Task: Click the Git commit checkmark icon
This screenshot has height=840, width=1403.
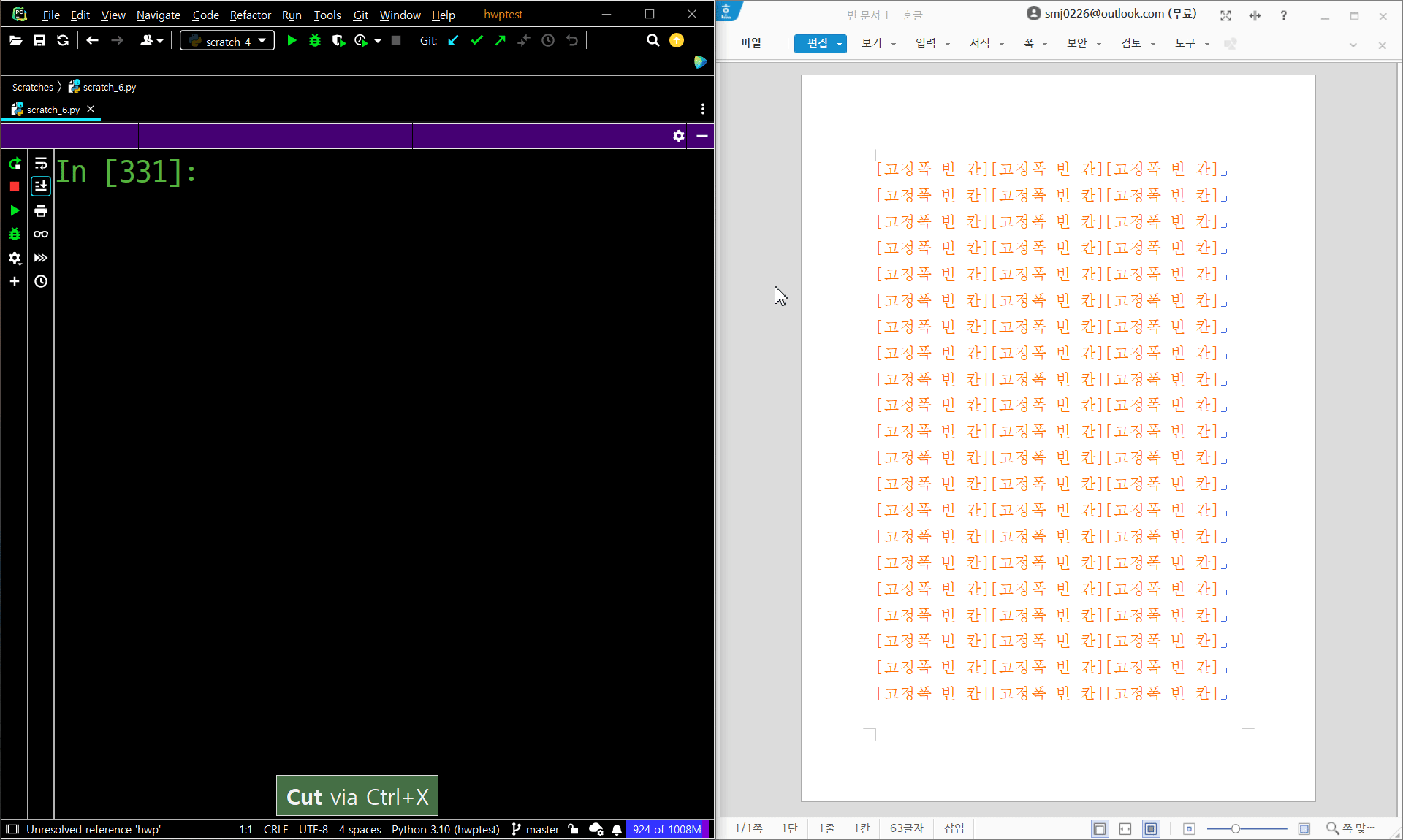Action: pos(476,41)
